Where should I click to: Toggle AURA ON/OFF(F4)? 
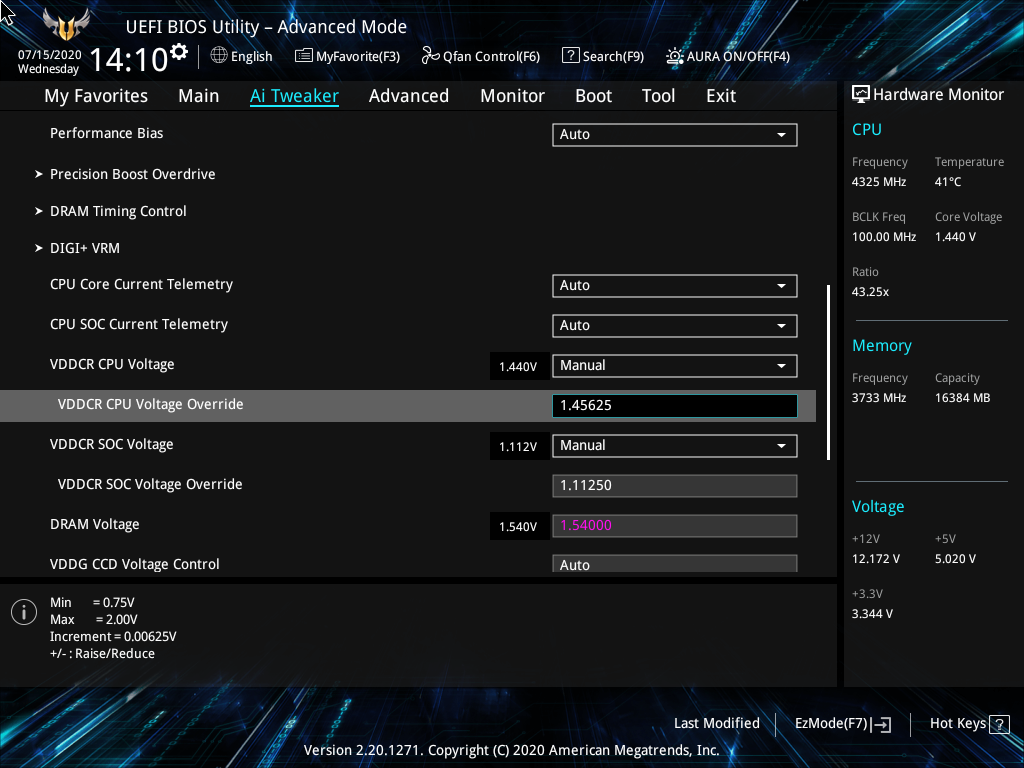click(728, 56)
